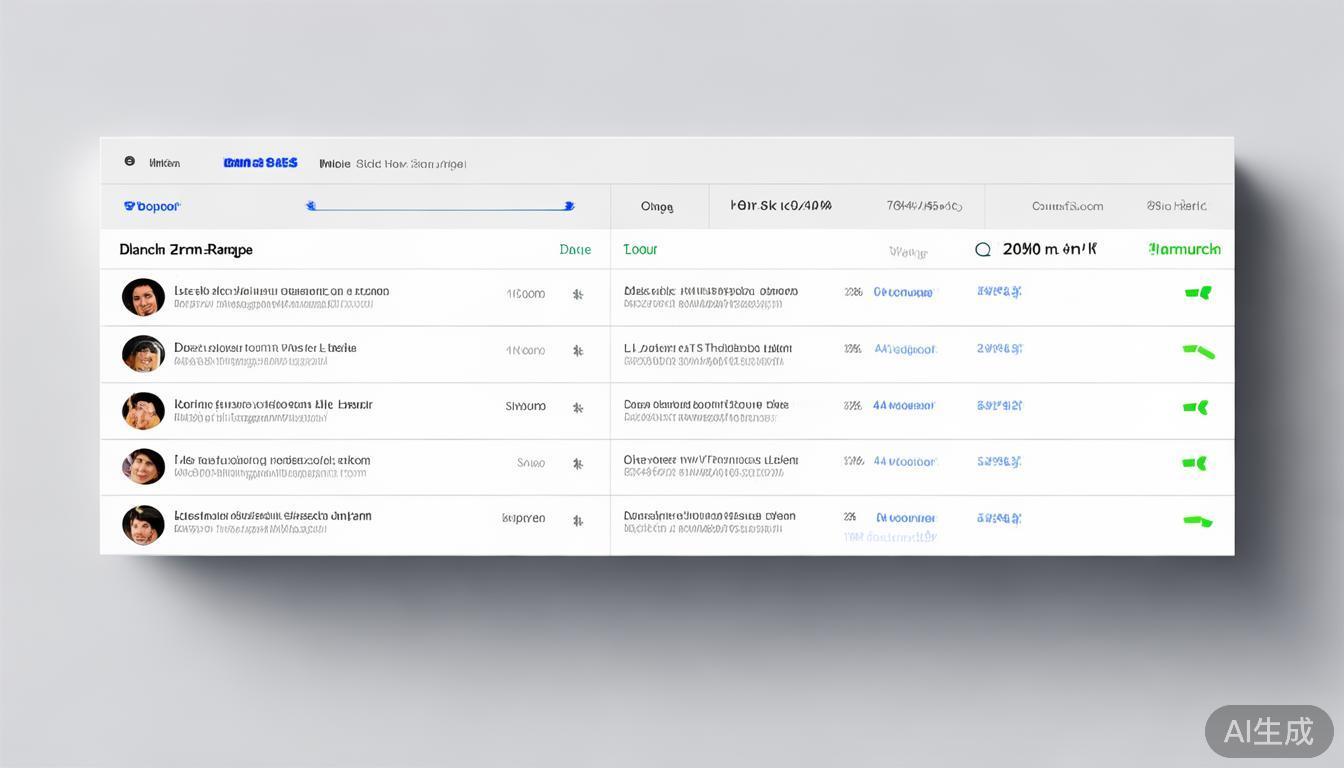
Task: Click the asterisk icon in the last row
Action: click(577, 520)
